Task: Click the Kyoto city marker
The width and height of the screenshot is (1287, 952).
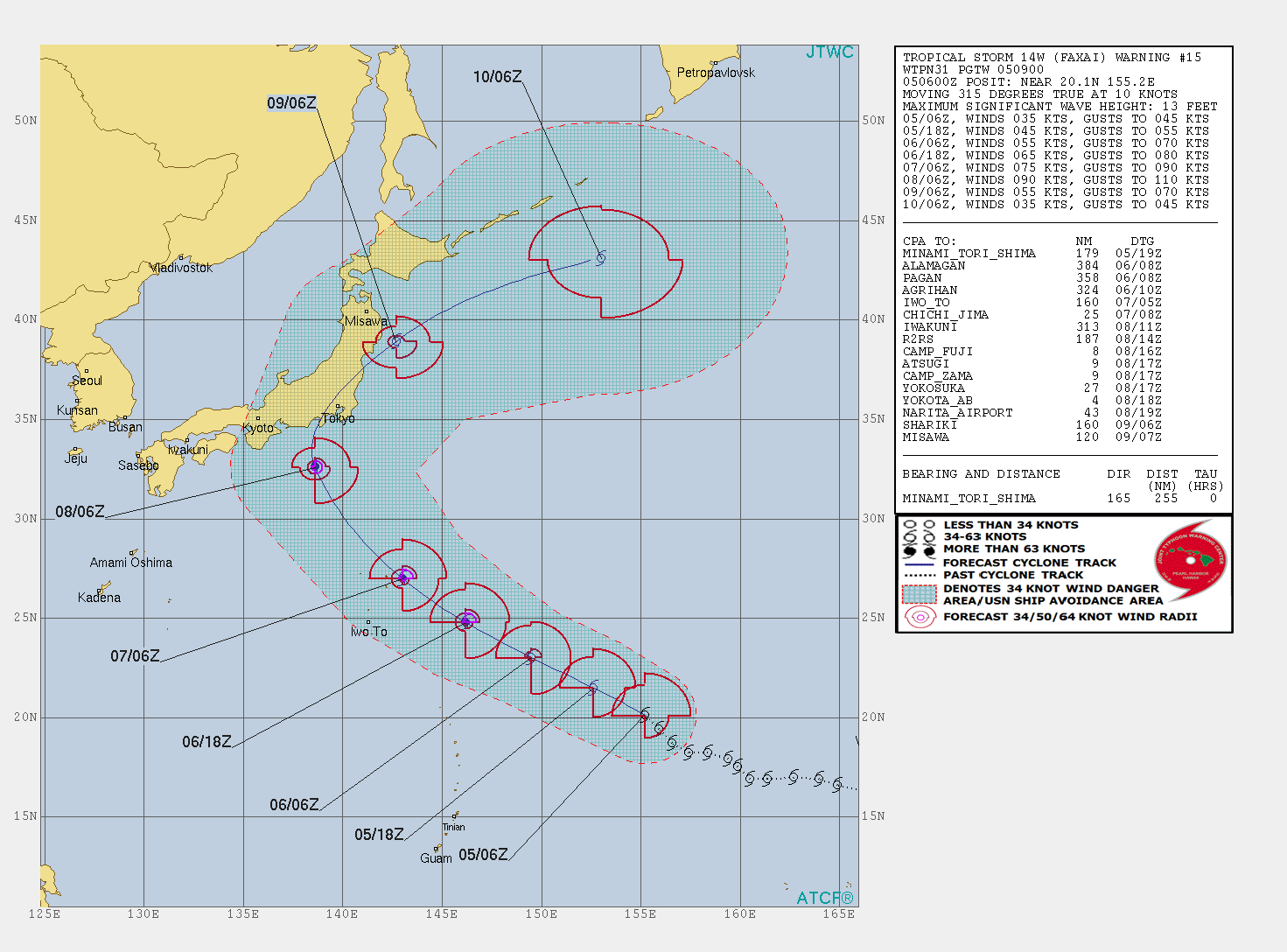Action: (x=258, y=419)
